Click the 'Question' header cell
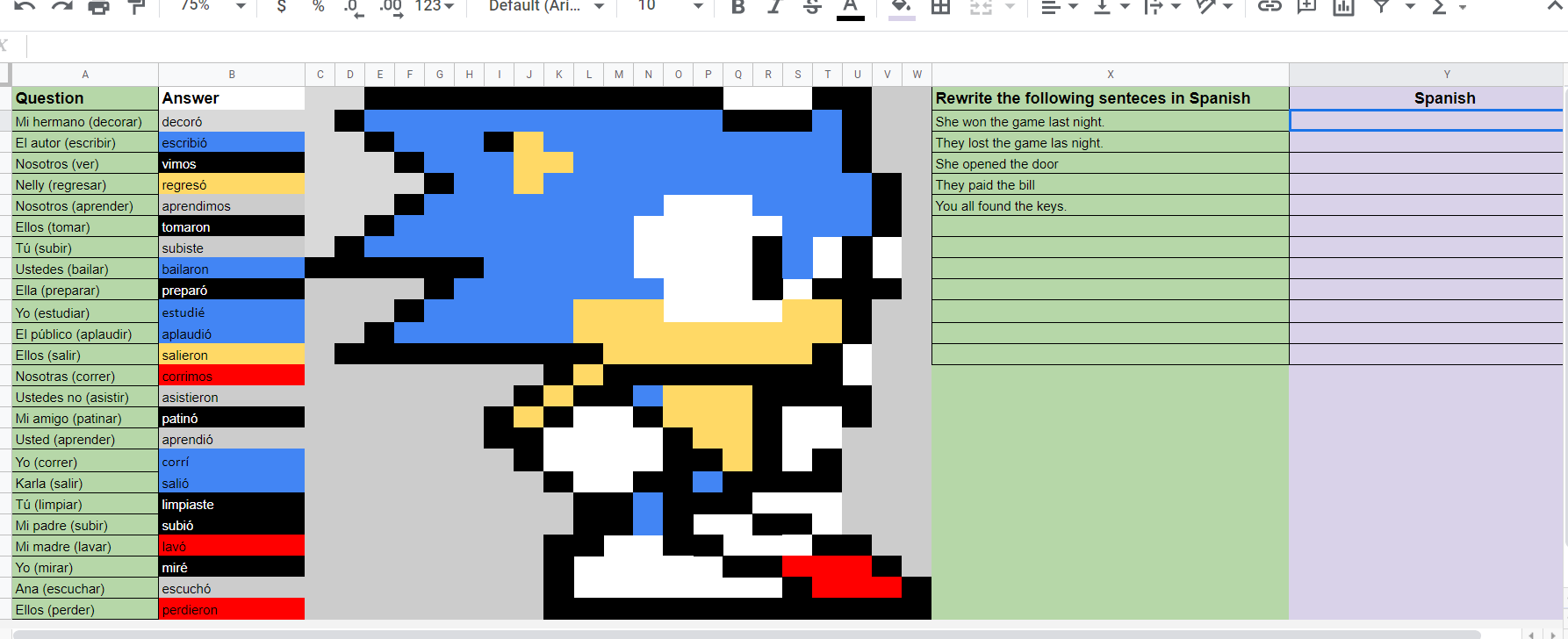 85,98
